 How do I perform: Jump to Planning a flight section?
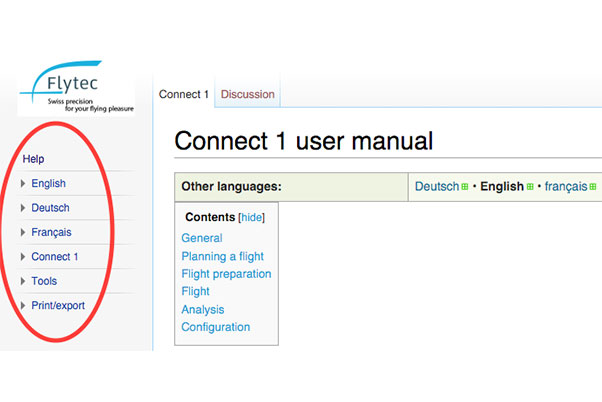[223, 256]
